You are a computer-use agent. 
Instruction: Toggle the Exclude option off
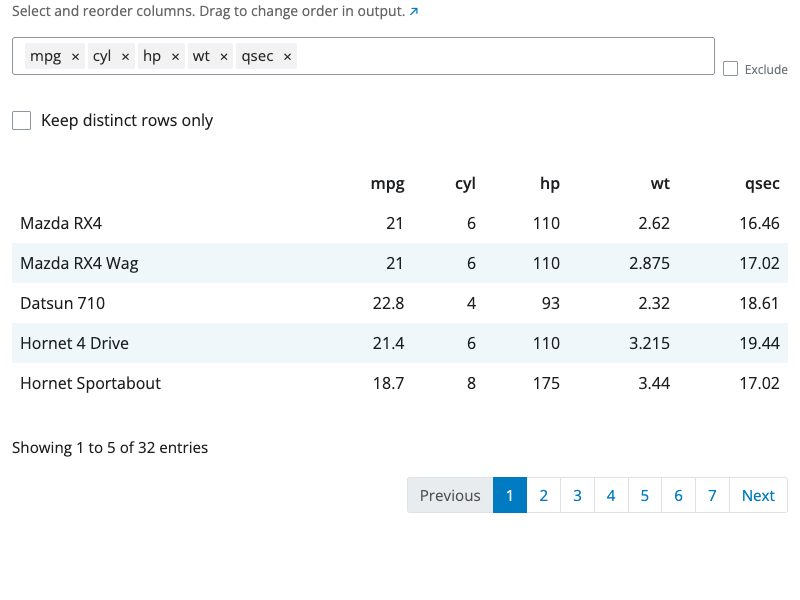730,68
